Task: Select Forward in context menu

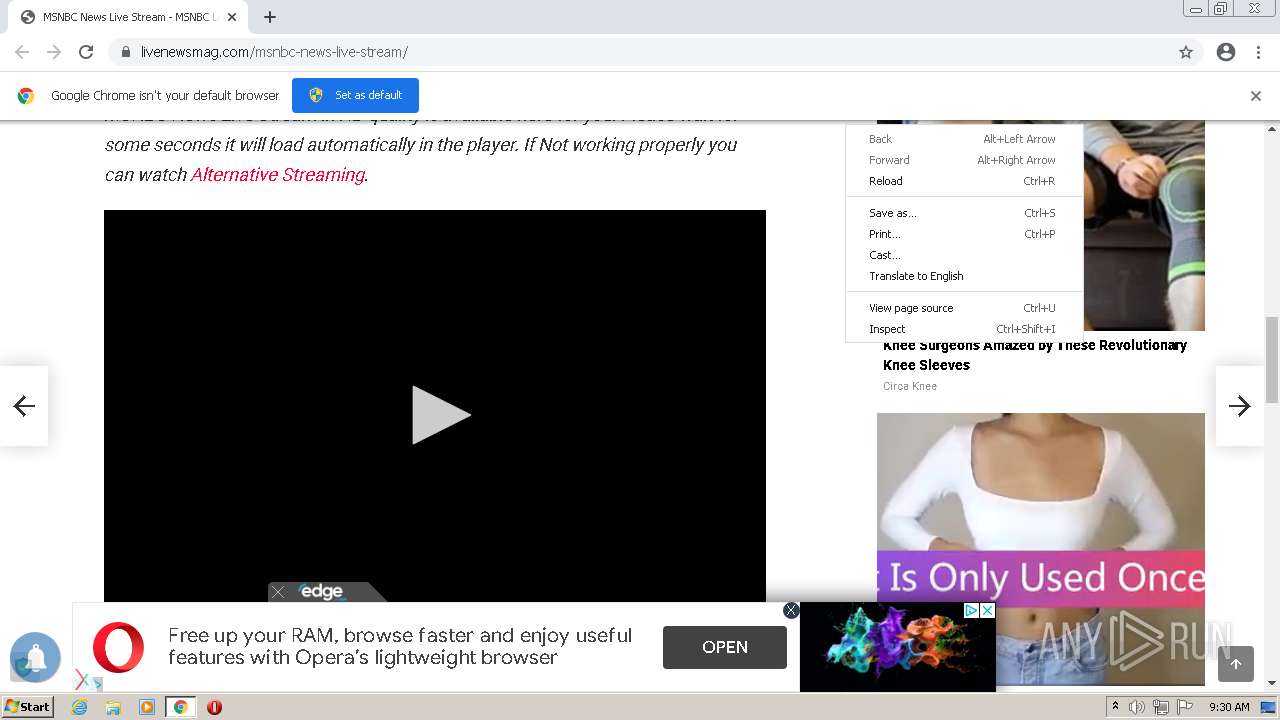Action: [x=964, y=160]
